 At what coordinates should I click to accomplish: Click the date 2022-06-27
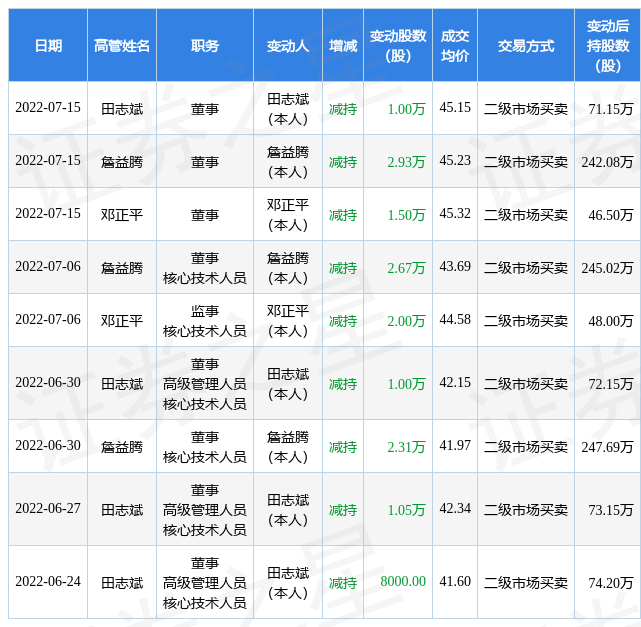pyautogui.click(x=48, y=508)
